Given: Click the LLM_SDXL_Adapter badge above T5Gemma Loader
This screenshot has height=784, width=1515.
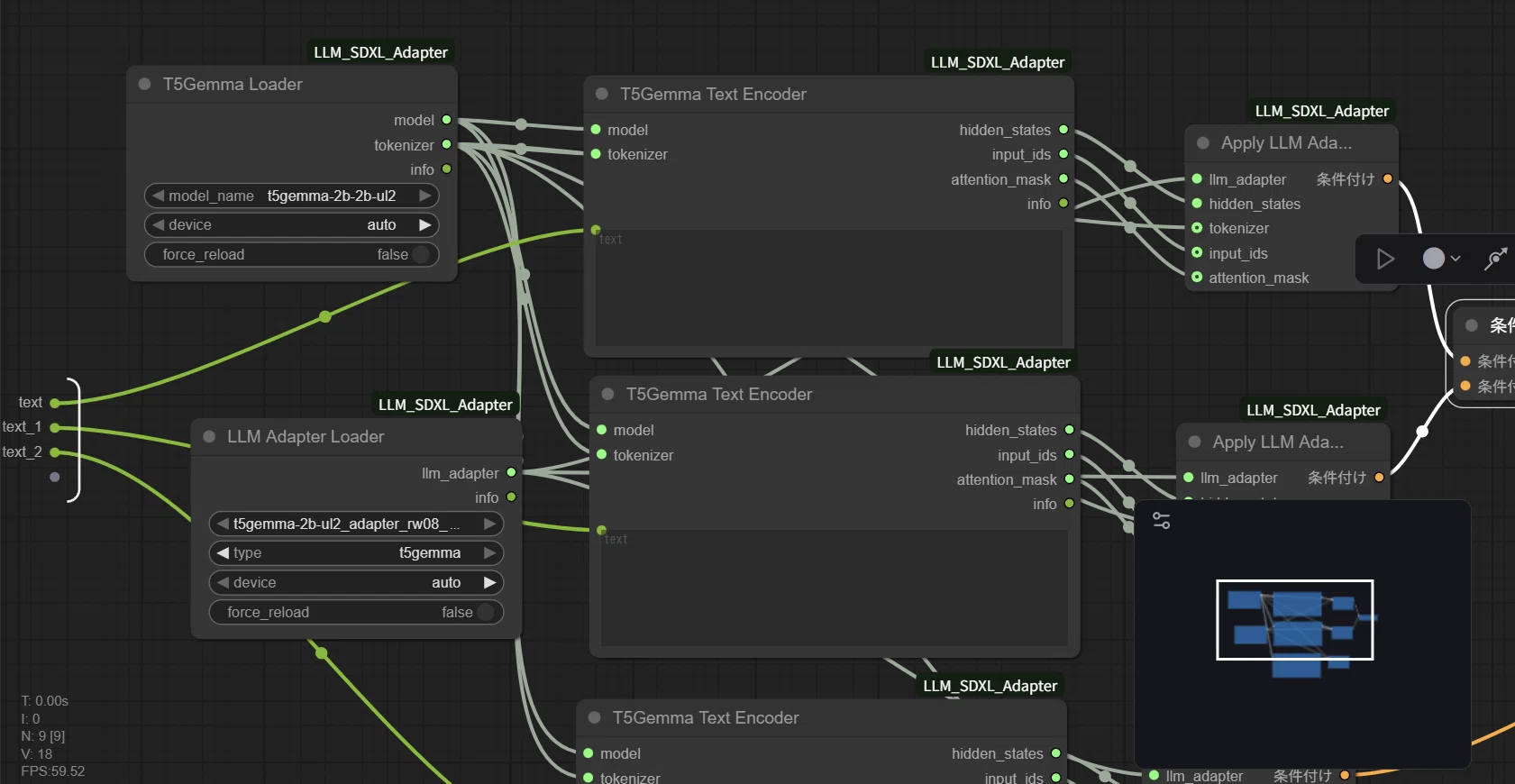Looking at the screenshot, I should tap(380, 52).
